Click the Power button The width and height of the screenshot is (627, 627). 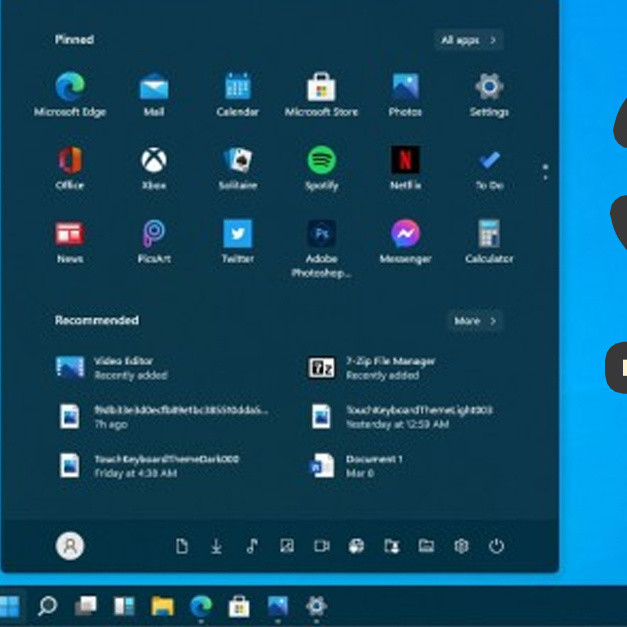tap(496, 546)
